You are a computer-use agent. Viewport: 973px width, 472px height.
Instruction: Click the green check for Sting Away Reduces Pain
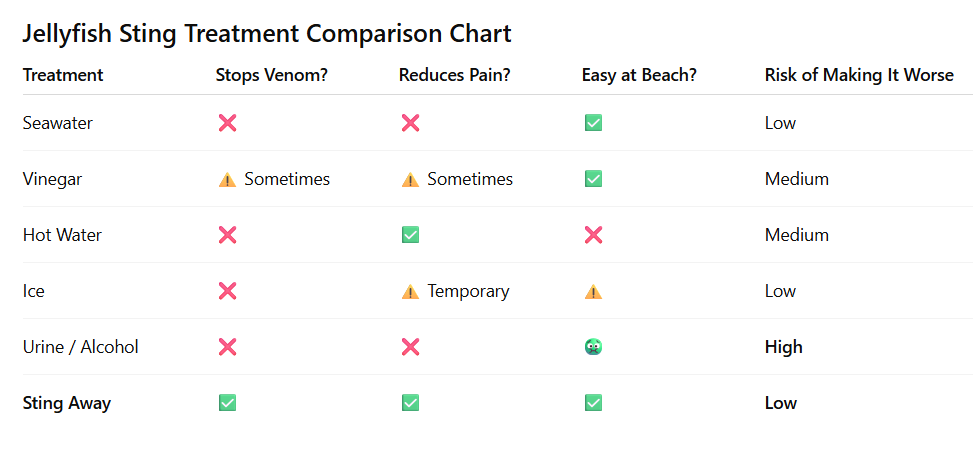coord(410,403)
